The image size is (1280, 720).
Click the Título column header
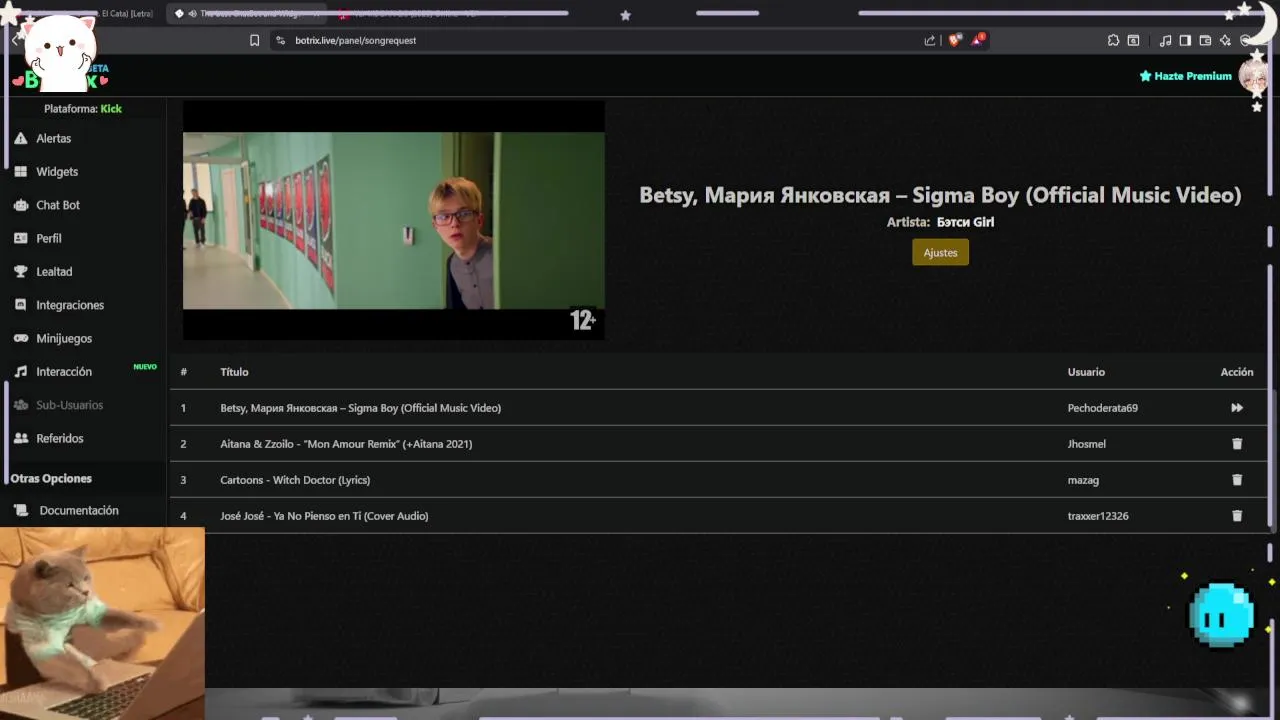pyautogui.click(x=234, y=372)
